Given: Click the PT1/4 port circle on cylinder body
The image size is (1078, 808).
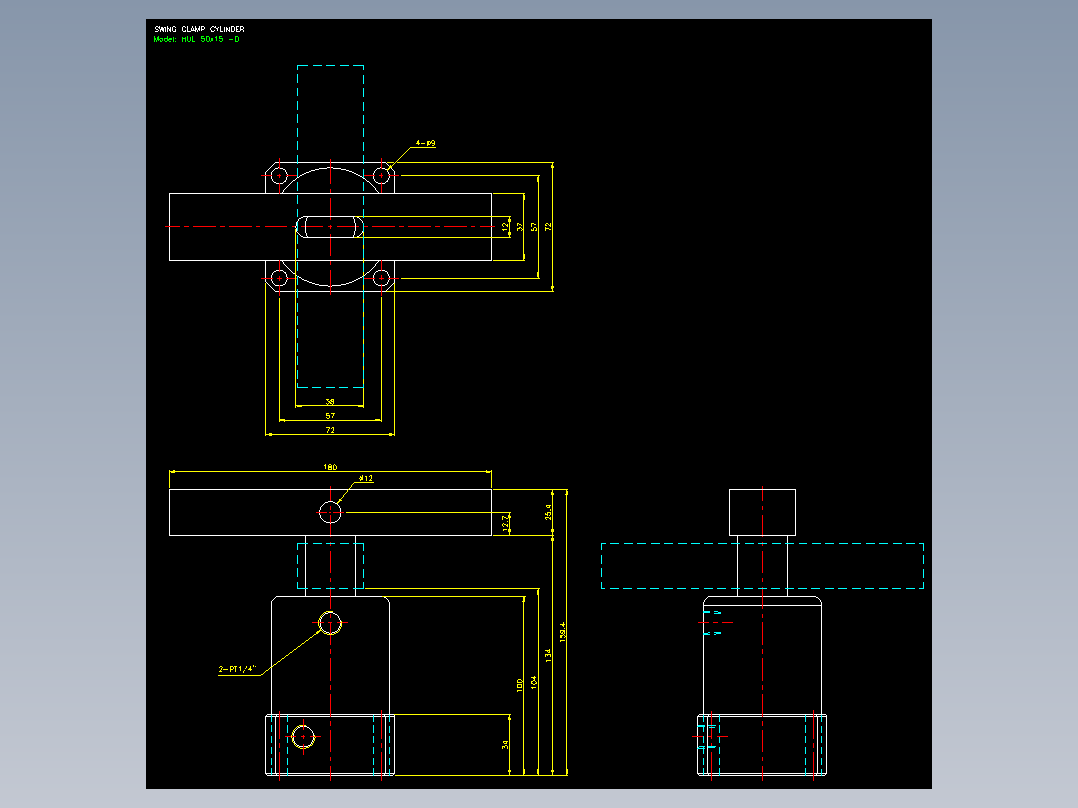Looking at the screenshot, I should [x=330, y=623].
